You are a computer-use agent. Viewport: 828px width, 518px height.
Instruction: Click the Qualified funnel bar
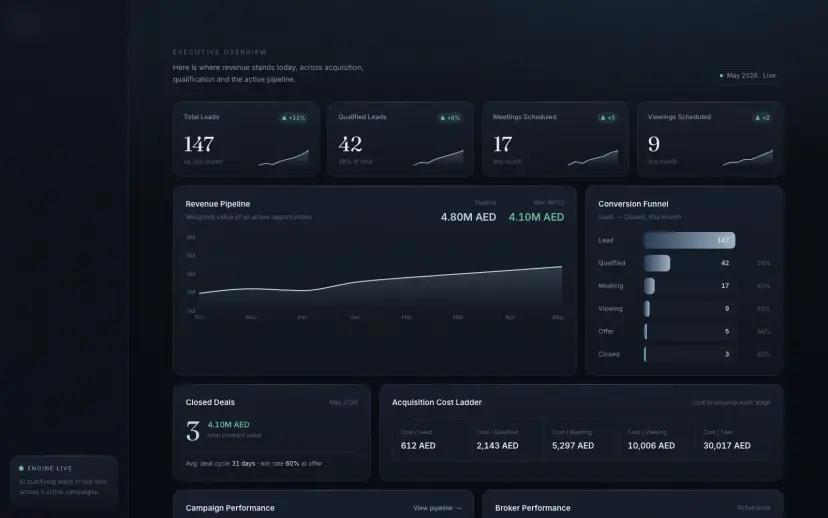pyautogui.click(x=657, y=263)
